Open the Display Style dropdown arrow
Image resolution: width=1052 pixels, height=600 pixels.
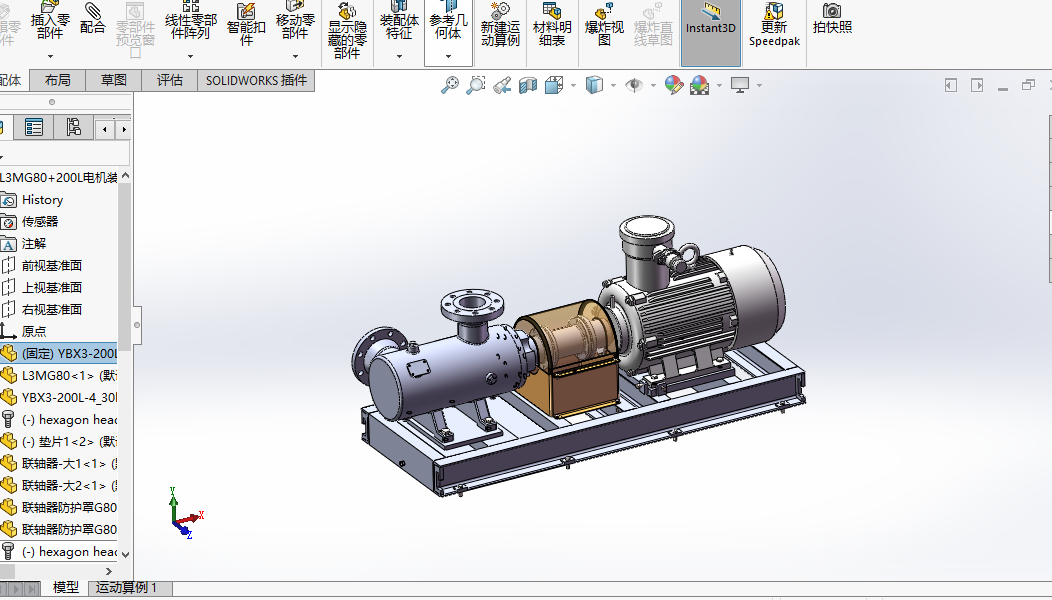tap(614, 86)
